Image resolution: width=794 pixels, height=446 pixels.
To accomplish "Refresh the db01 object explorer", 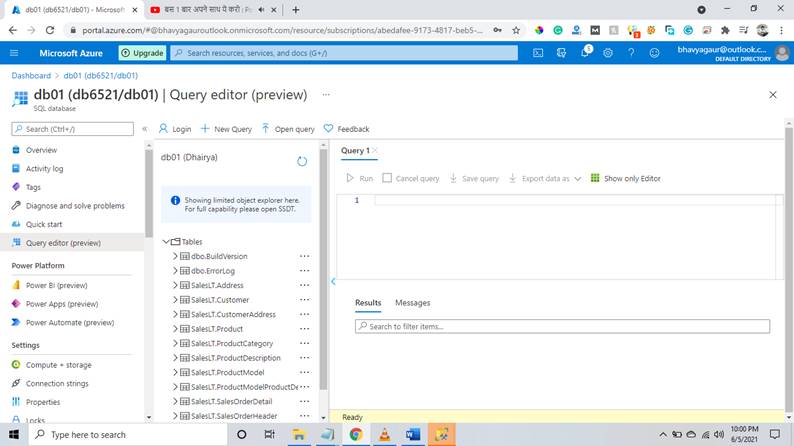I will tap(302, 161).
